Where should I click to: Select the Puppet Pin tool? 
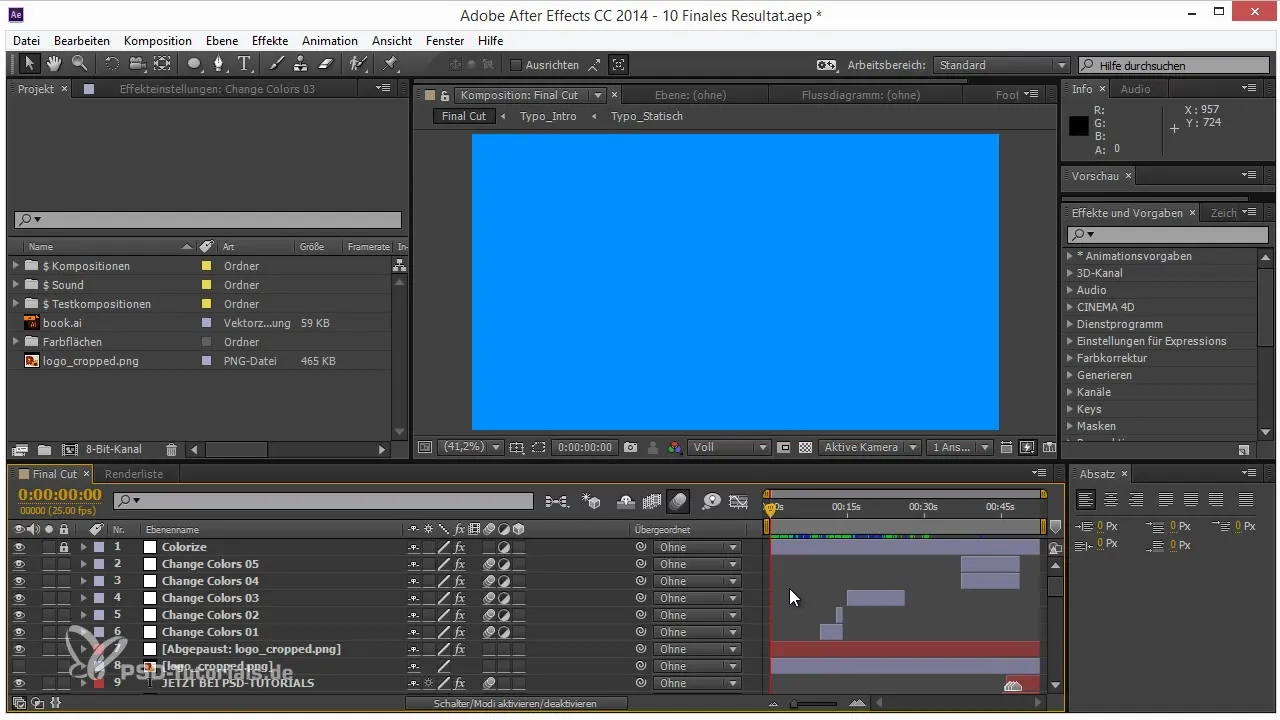pyautogui.click(x=390, y=64)
